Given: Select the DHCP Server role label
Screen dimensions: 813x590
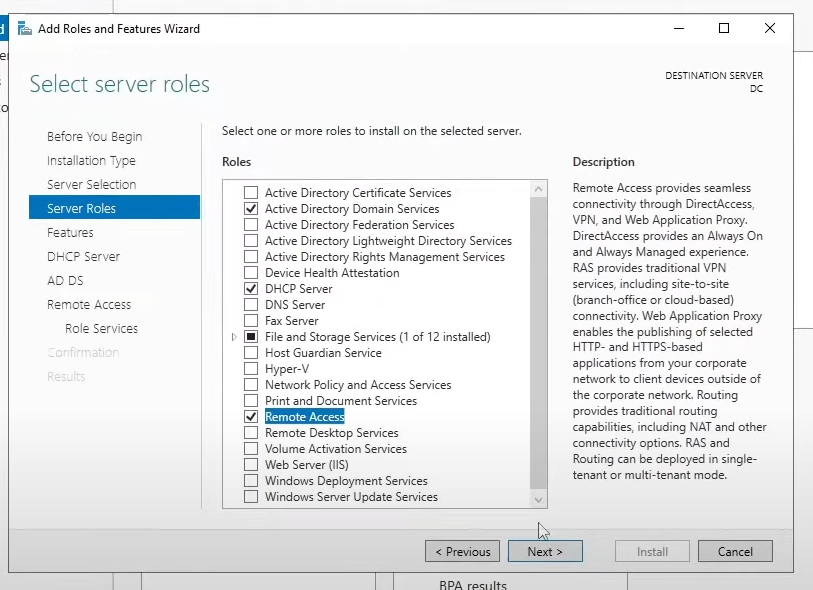Looking at the screenshot, I should 299,289.
